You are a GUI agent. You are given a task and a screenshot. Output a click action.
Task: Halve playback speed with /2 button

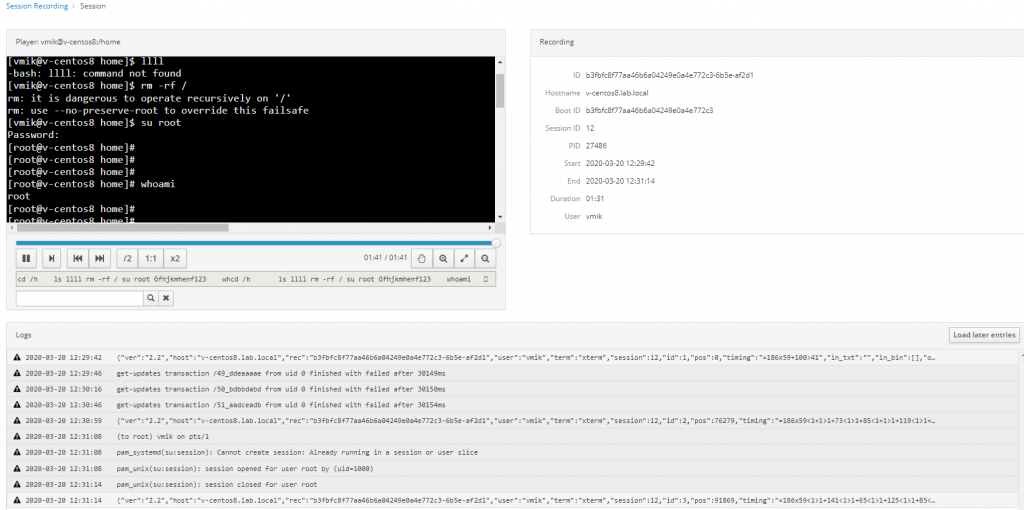tap(127, 259)
